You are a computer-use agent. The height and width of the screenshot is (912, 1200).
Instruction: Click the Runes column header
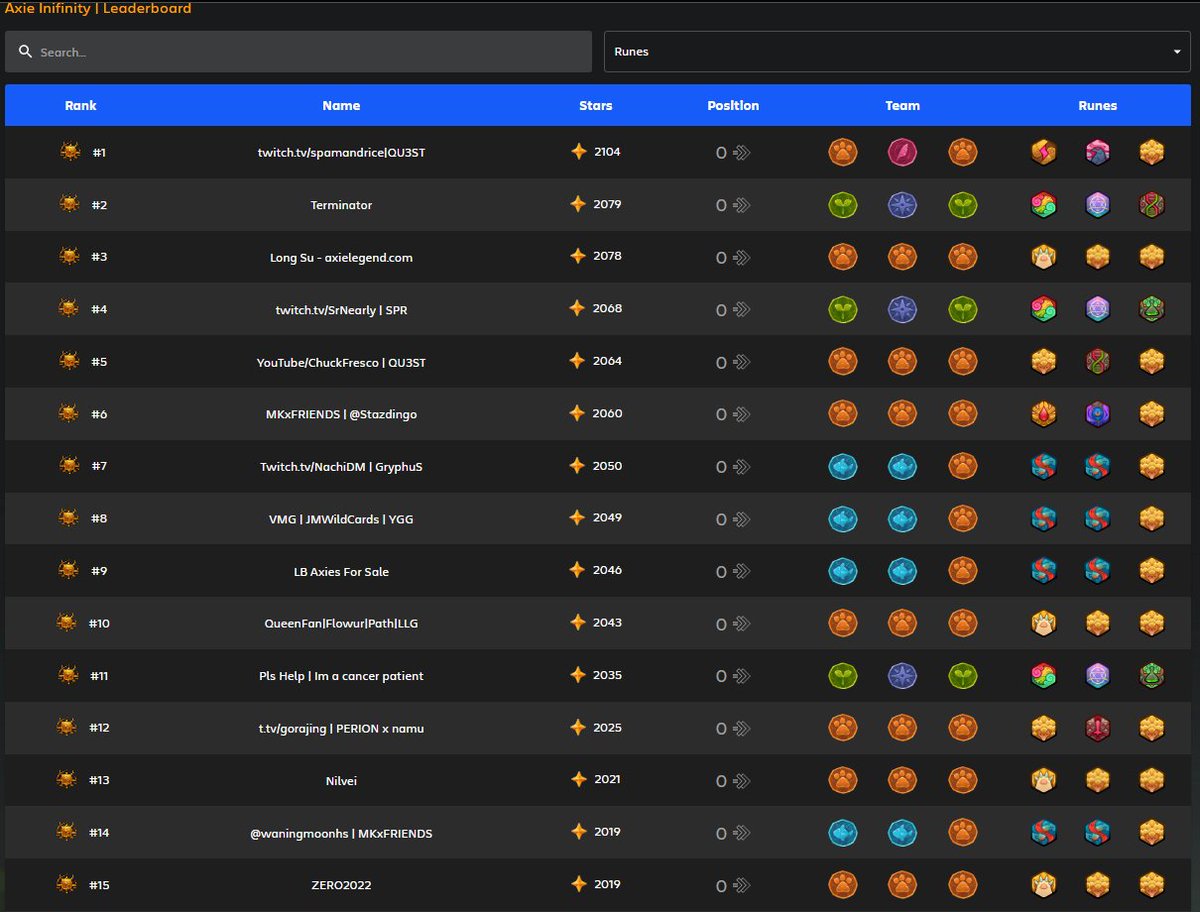tap(1098, 105)
